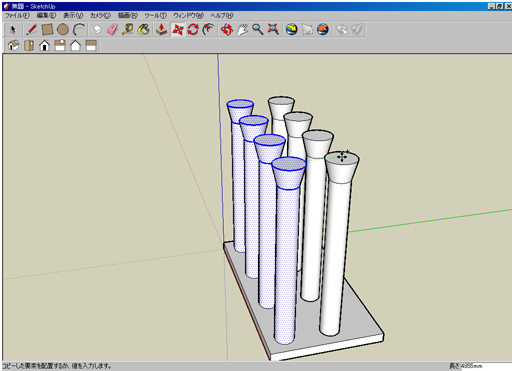Open the 表示(V) menu
This screenshot has width=512, height=371.
[x=73, y=15]
